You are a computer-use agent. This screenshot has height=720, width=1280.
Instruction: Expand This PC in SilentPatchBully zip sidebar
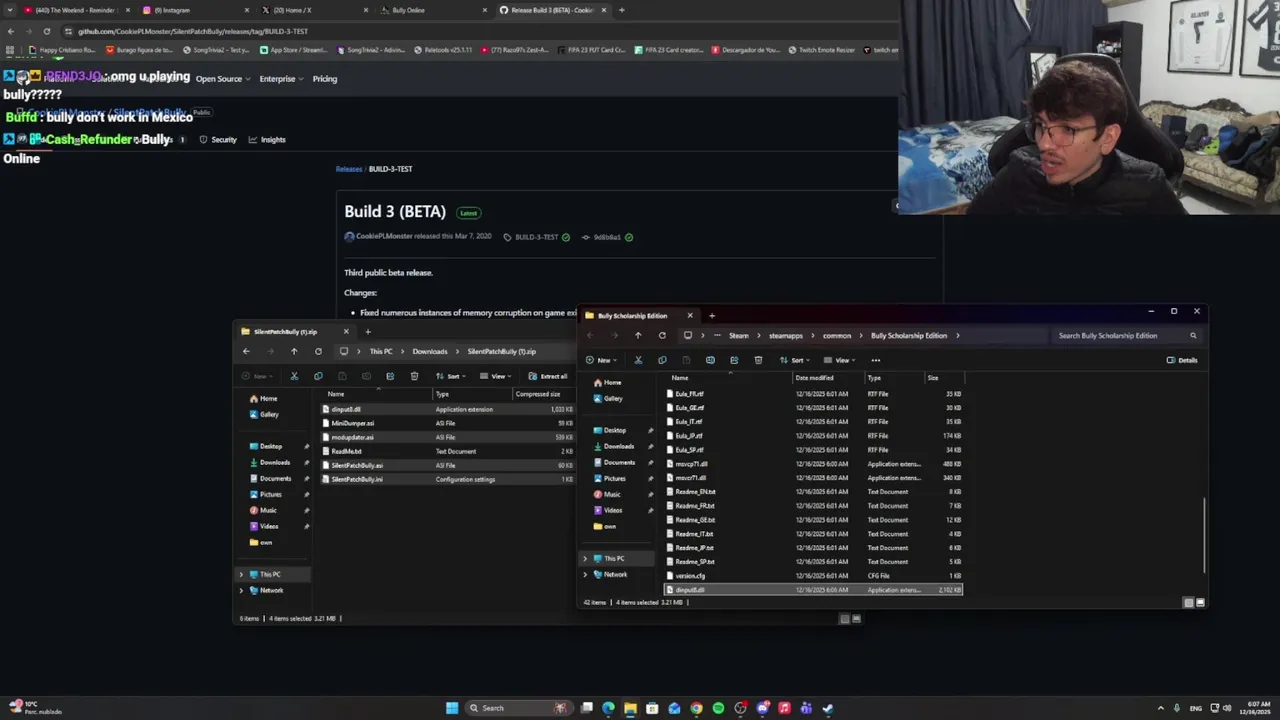point(241,574)
